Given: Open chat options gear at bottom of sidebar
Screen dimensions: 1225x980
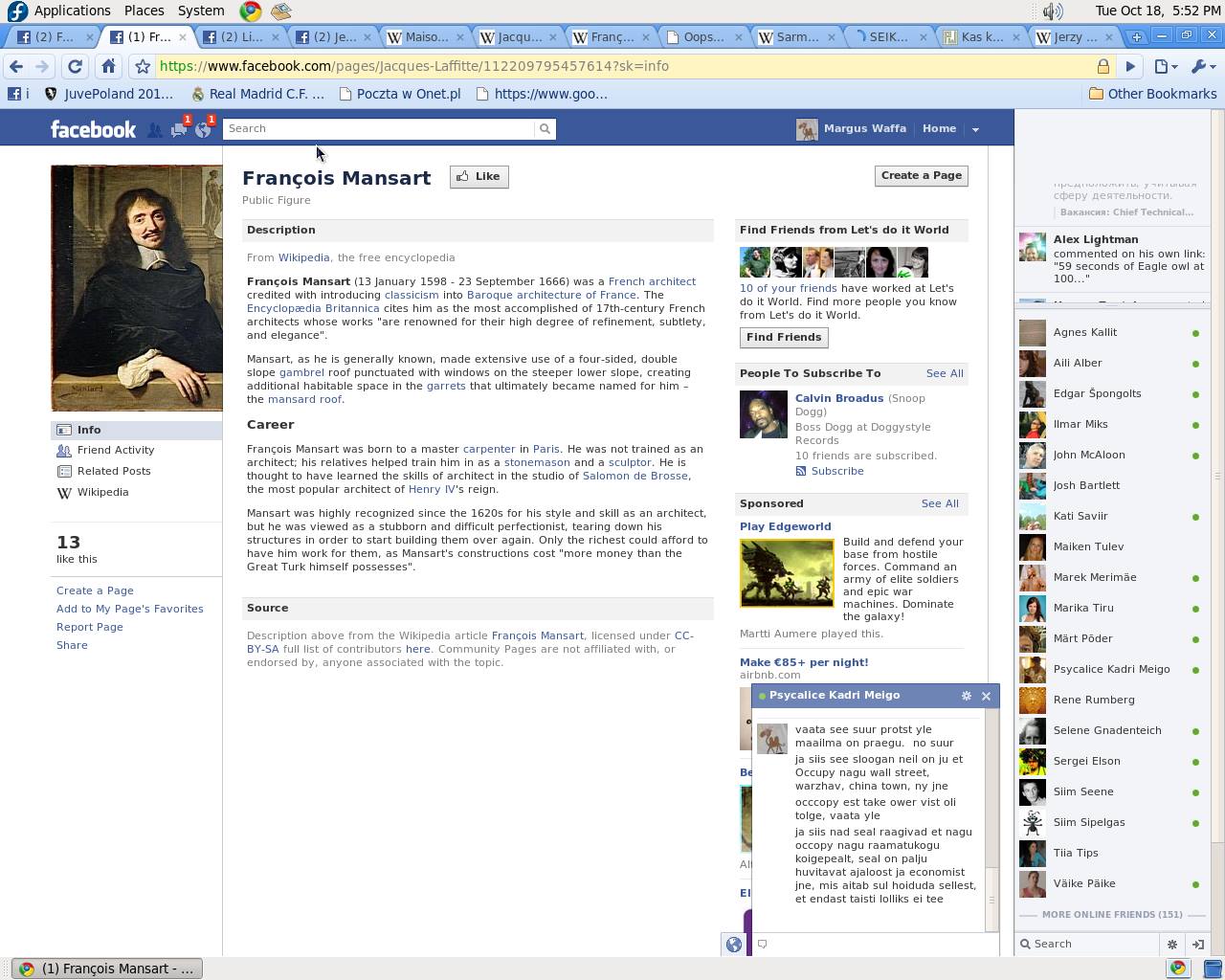Looking at the screenshot, I should pyautogui.click(x=1171, y=944).
